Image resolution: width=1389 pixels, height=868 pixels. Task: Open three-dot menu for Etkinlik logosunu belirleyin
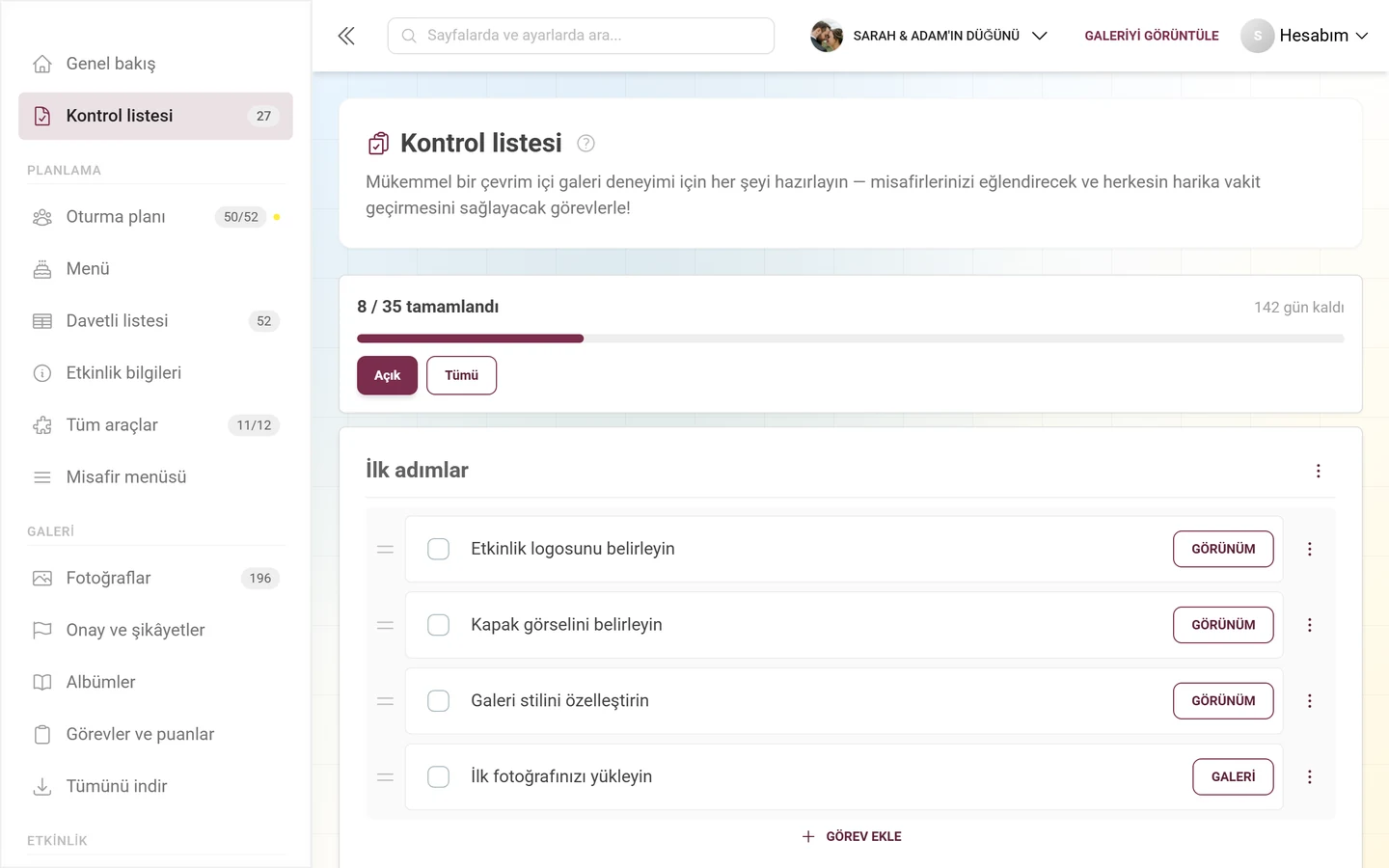point(1310,549)
